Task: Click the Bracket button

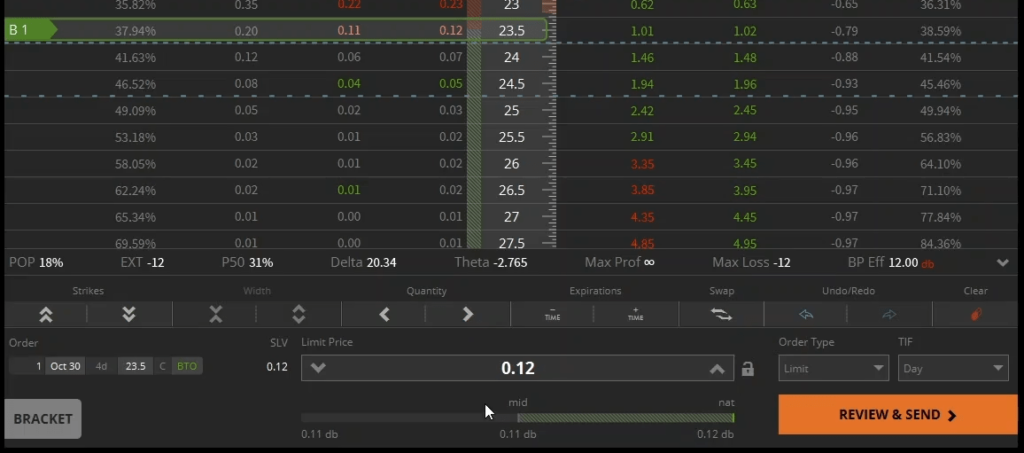Action: click(x=42, y=419)
